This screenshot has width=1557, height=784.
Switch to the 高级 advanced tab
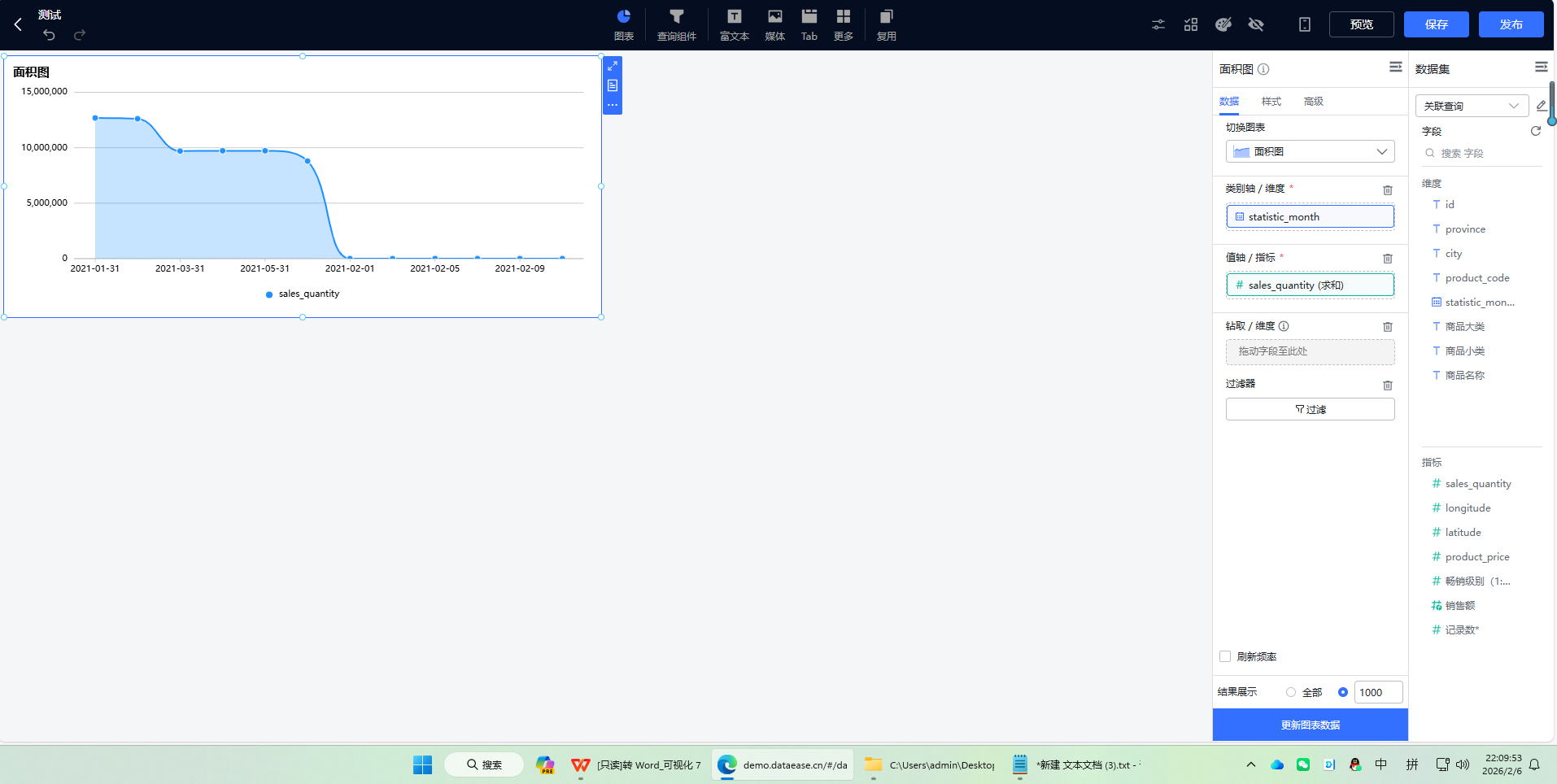coord(1314,102)
